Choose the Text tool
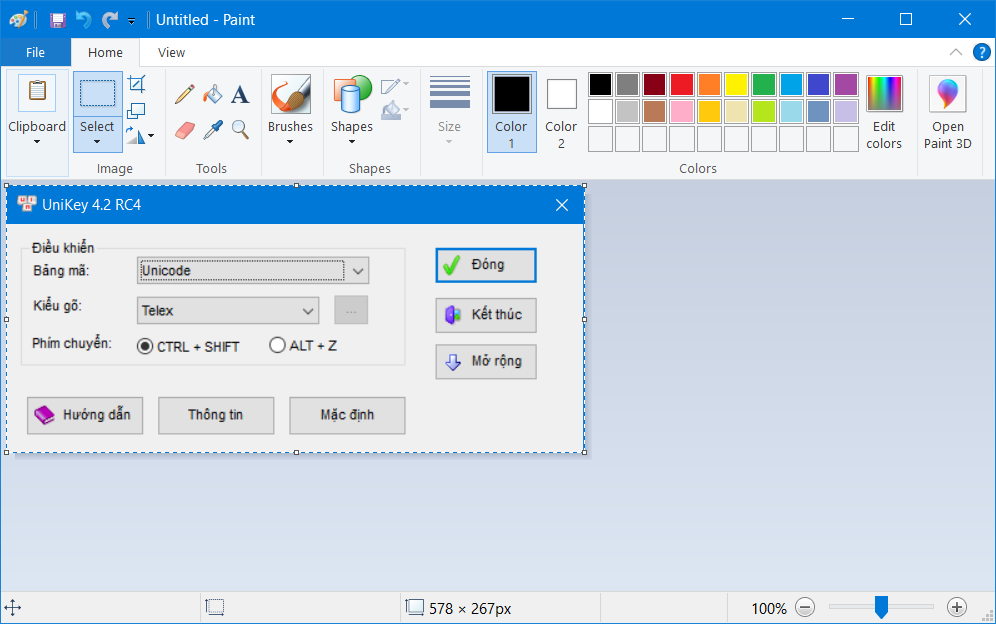Viewport: 996px width, 624px height. pyautogui.click(x=240, y=94)
